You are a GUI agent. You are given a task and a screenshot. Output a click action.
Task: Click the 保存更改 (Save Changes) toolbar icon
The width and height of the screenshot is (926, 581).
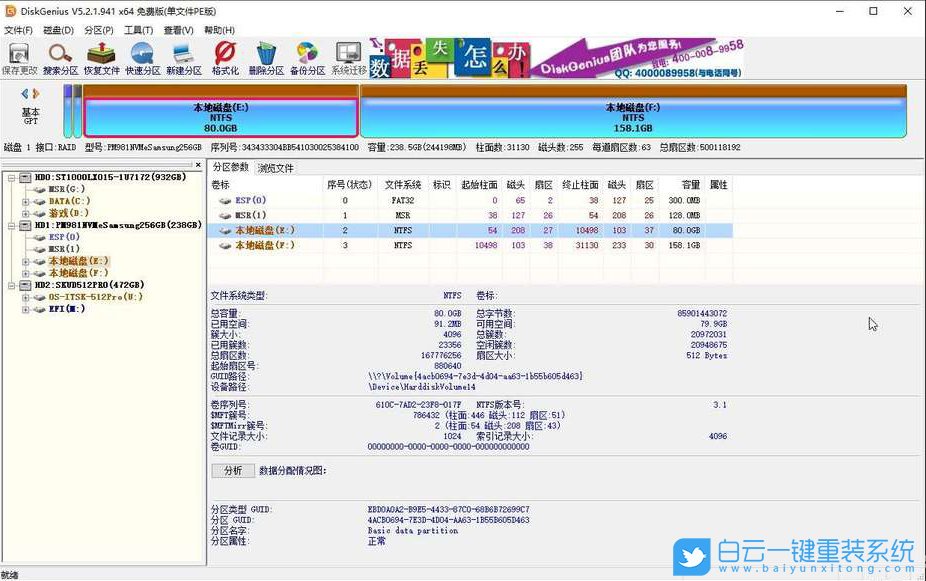pos(18,55)
